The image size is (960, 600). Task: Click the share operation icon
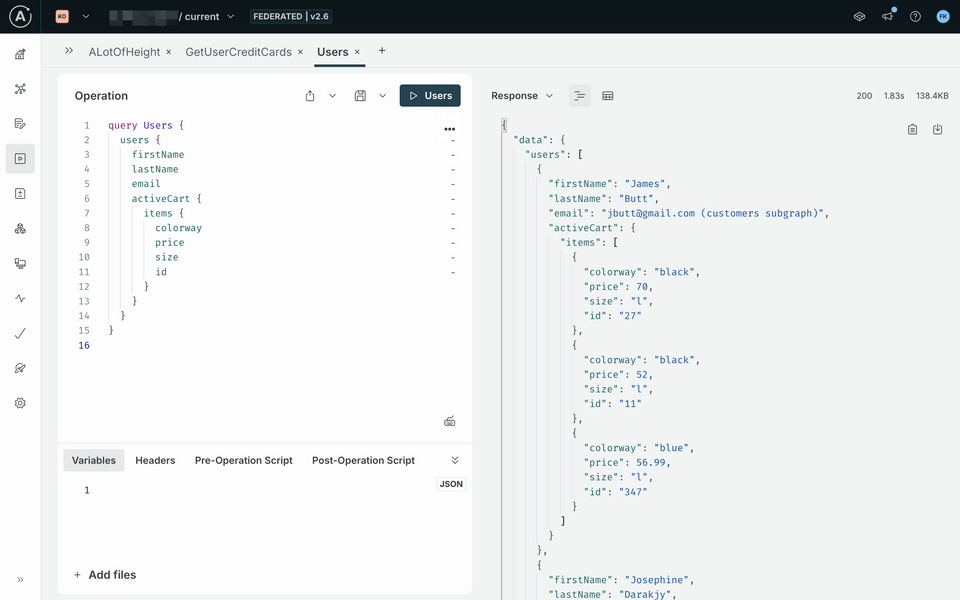coord(310,96)
